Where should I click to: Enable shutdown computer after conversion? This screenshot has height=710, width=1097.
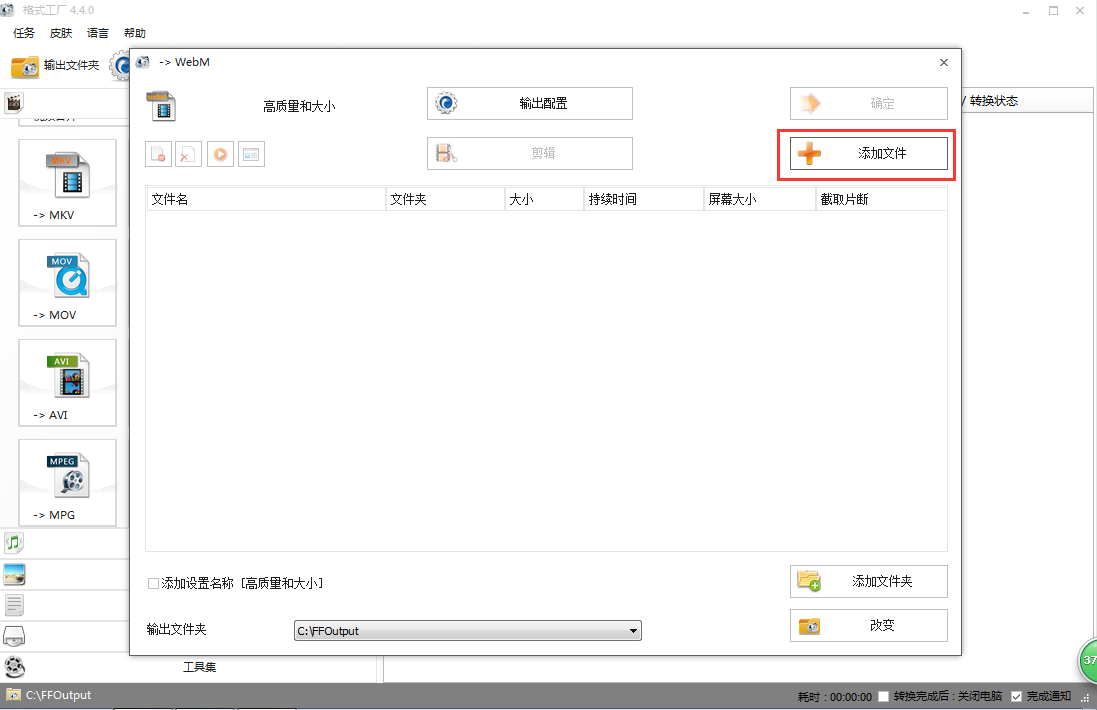[884, 696]
